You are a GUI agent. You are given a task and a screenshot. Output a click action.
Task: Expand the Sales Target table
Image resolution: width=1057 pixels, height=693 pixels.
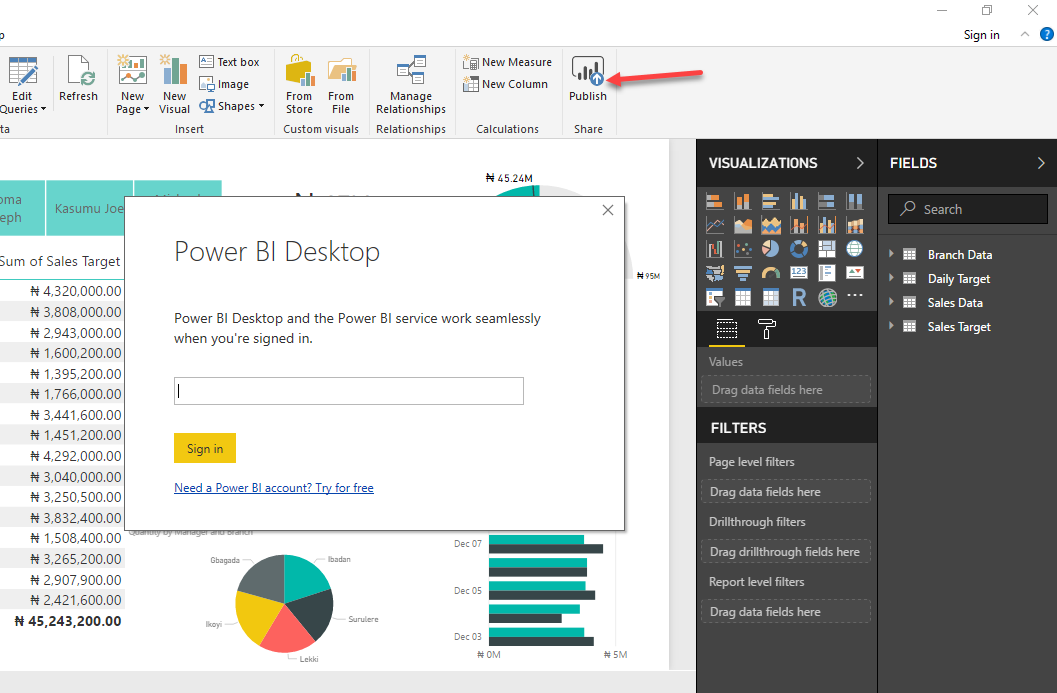pos(893,326)
